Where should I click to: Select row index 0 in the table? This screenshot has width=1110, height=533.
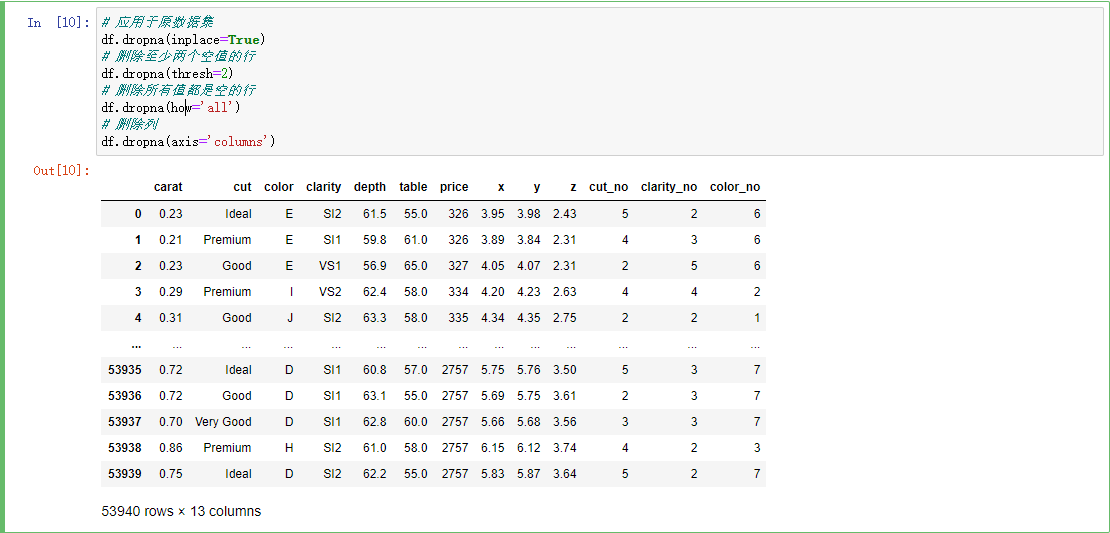point(138,214)
